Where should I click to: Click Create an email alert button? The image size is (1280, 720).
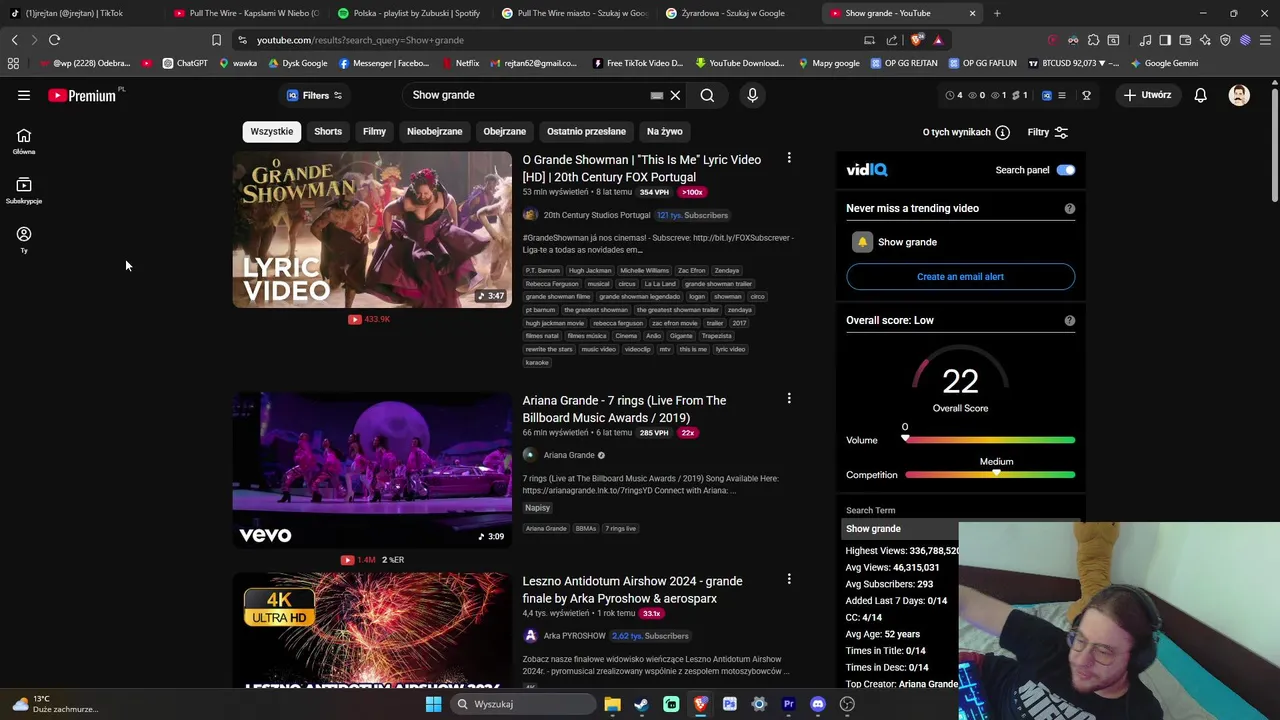point(960,277)
